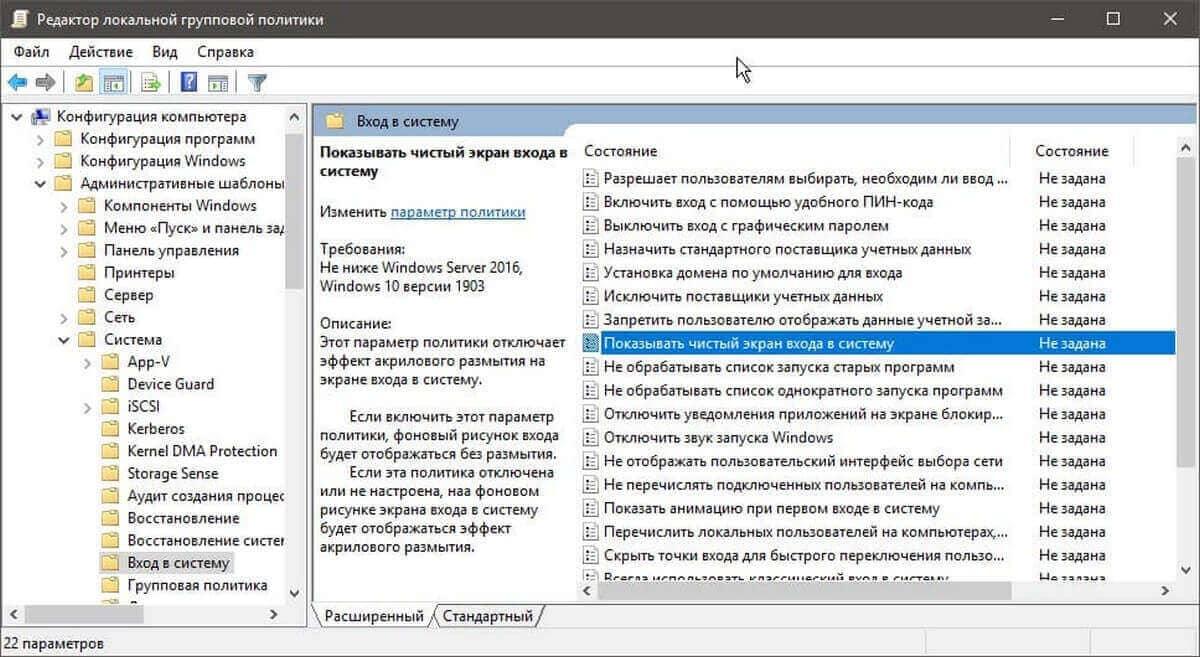Select 'Групповая политика' tree item

(197, 585)
